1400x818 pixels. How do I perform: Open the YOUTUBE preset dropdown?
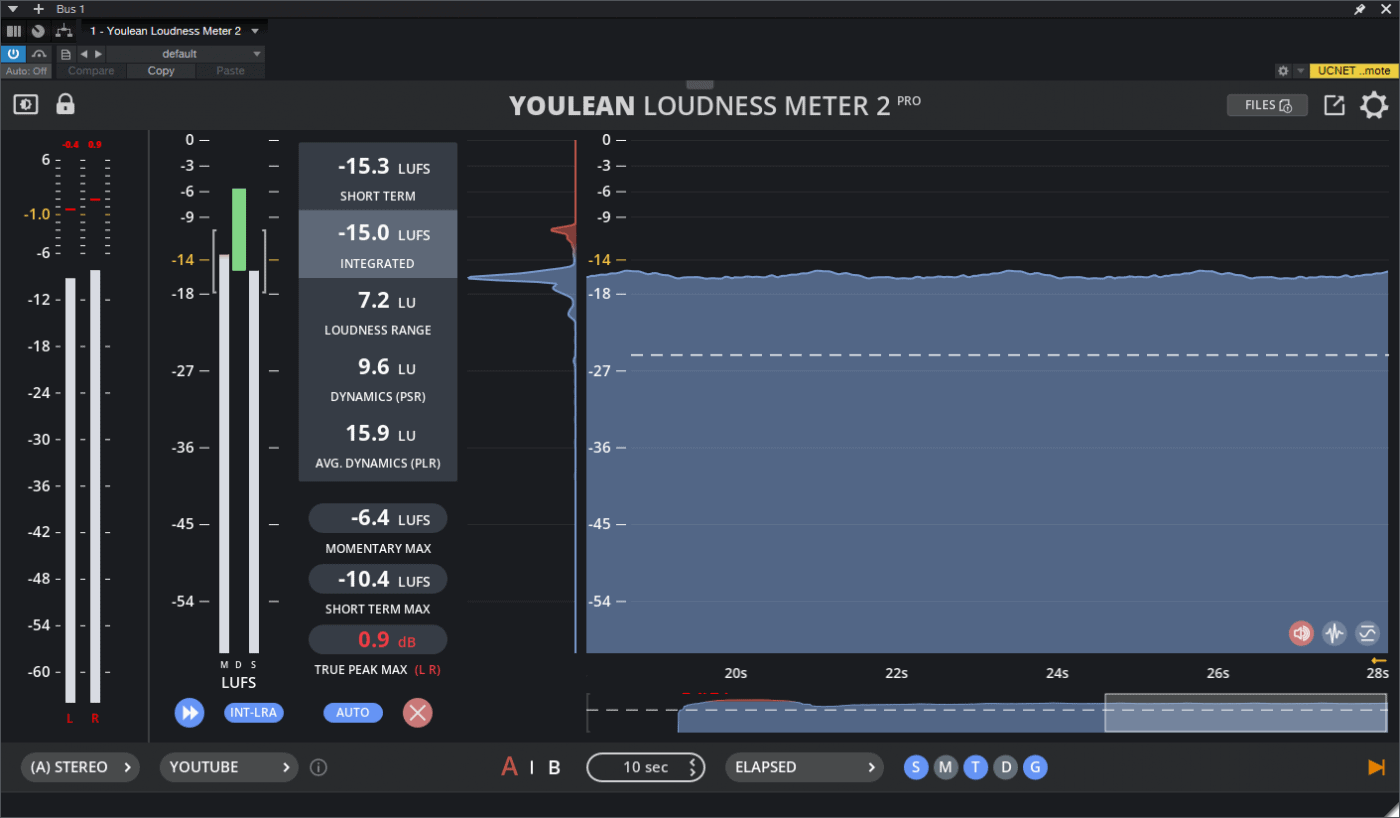pyautogui.click(x=229, y=767)
